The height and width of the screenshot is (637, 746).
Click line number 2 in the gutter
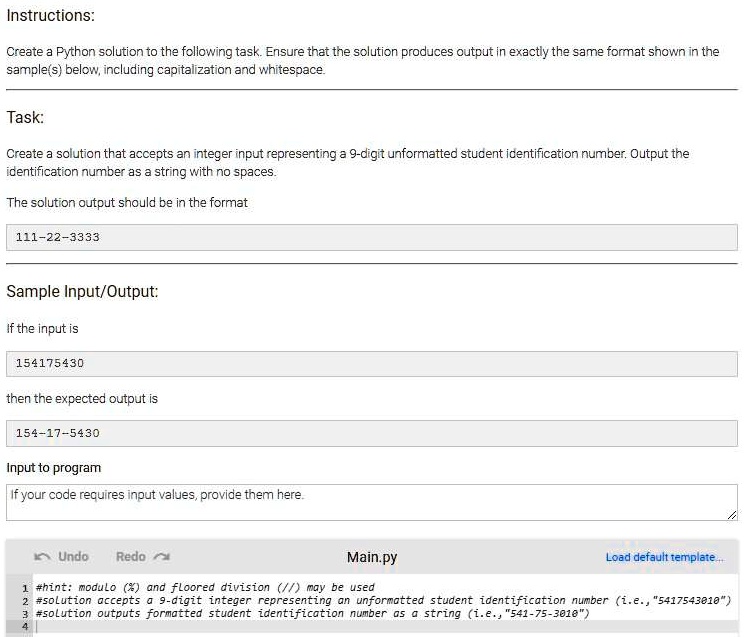(24, 600)
